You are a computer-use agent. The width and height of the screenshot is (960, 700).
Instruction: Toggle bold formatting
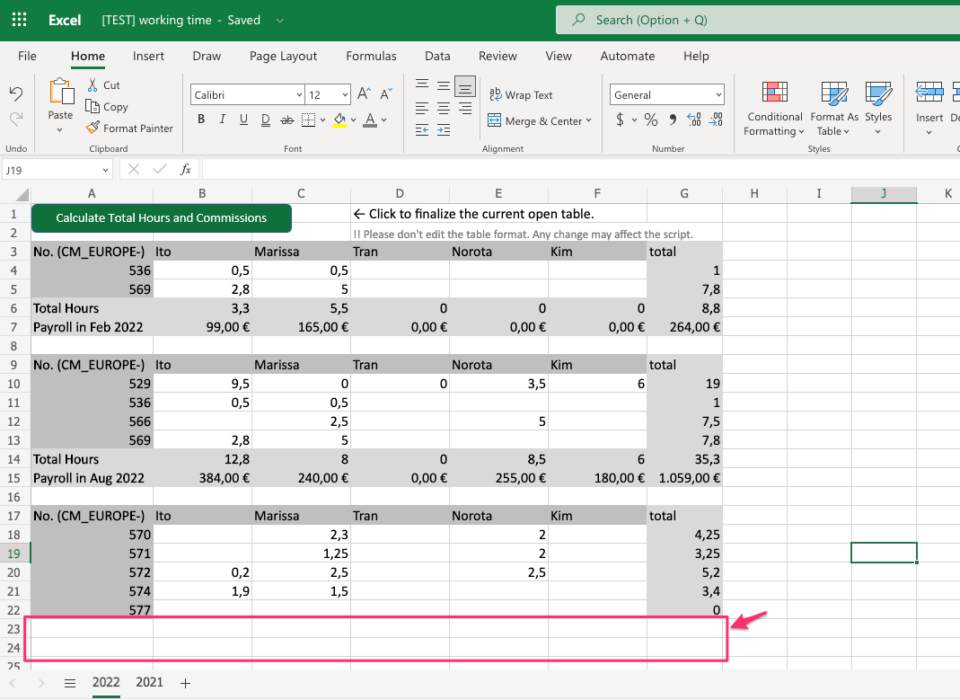click(201, 120)
